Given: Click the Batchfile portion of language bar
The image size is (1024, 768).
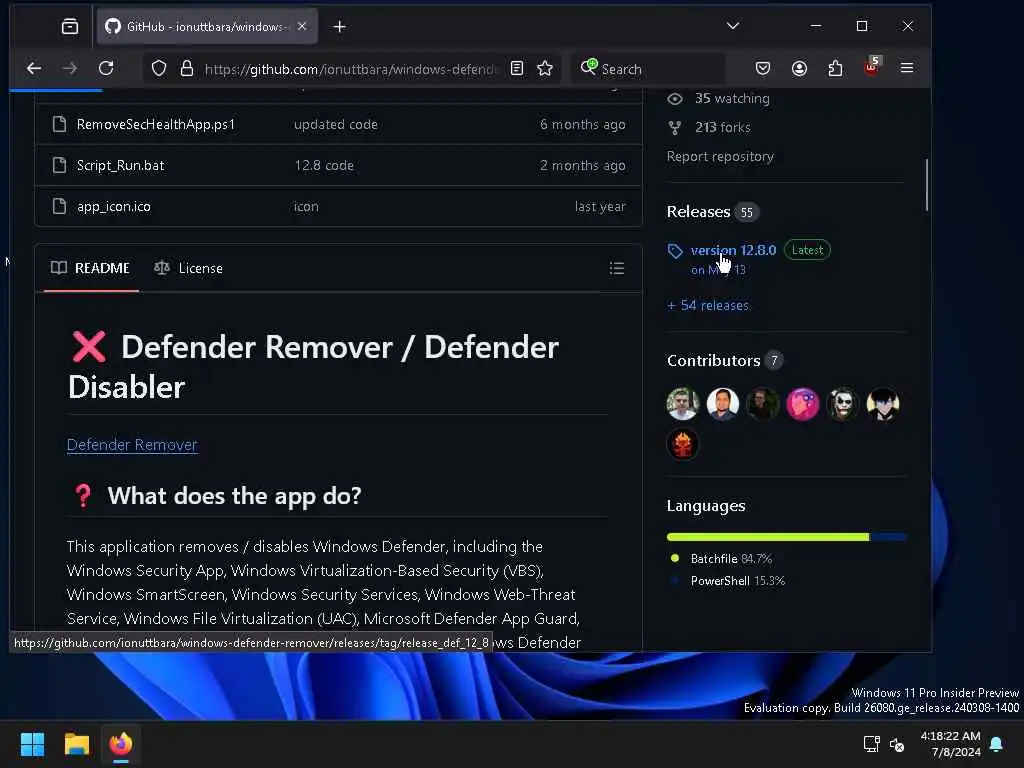Looking at the screenshot, I should click(768, 537).
